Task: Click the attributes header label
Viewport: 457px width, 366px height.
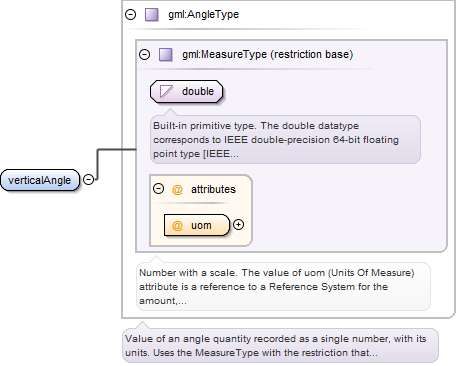Action: [213, 189]
